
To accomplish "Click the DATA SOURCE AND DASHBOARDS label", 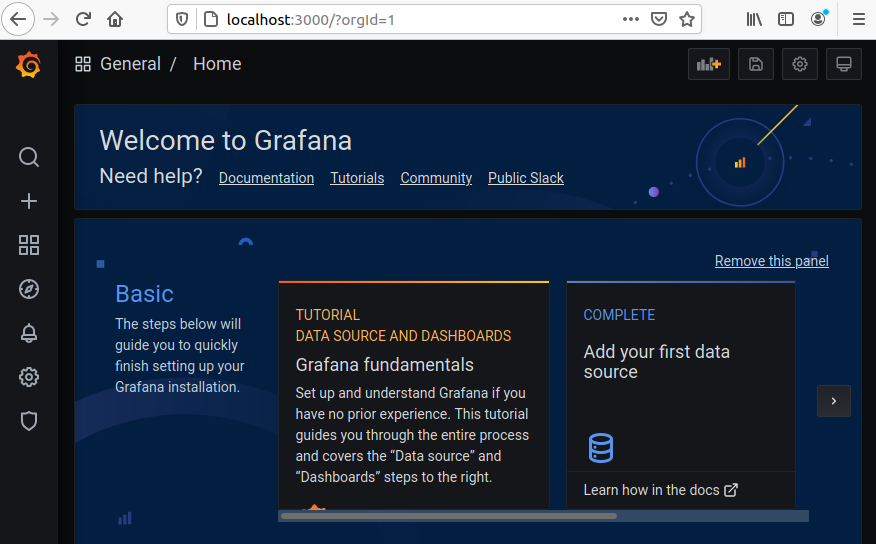I will (403, 336).
